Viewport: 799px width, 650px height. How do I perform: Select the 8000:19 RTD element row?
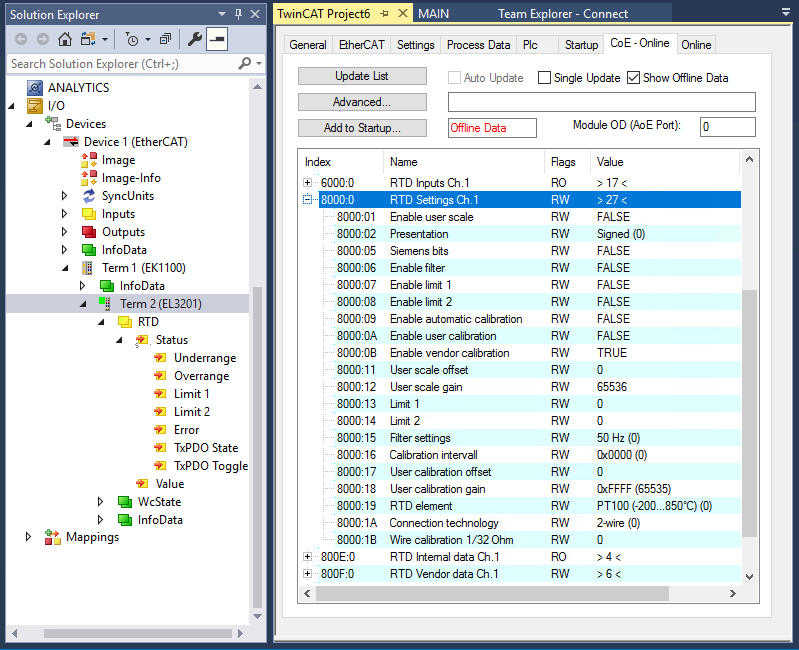point(530,506)
